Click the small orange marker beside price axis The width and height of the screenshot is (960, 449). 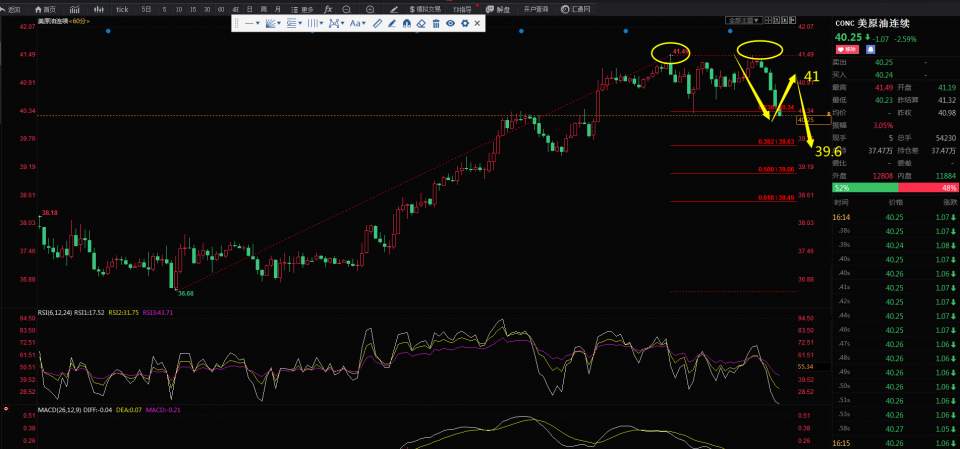click(x=828, y=114)
